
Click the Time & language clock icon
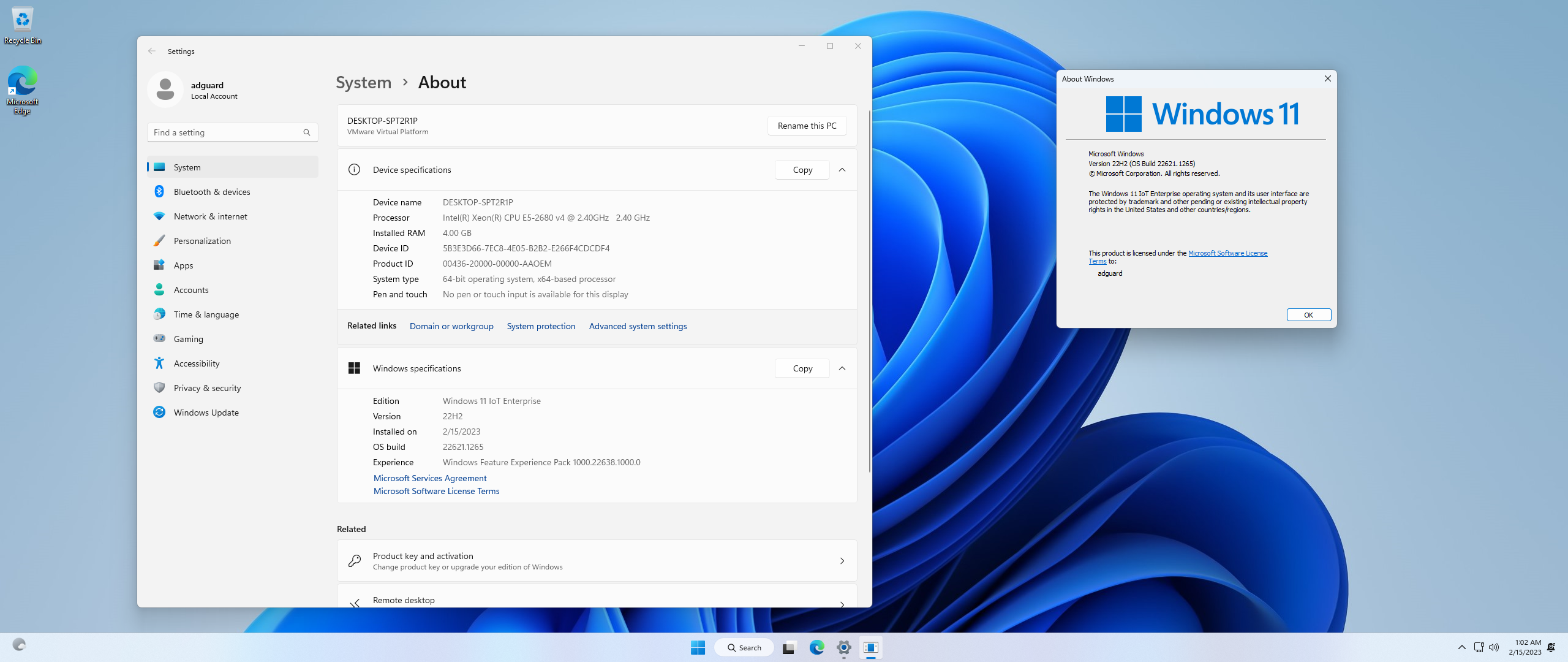point(159,314)
